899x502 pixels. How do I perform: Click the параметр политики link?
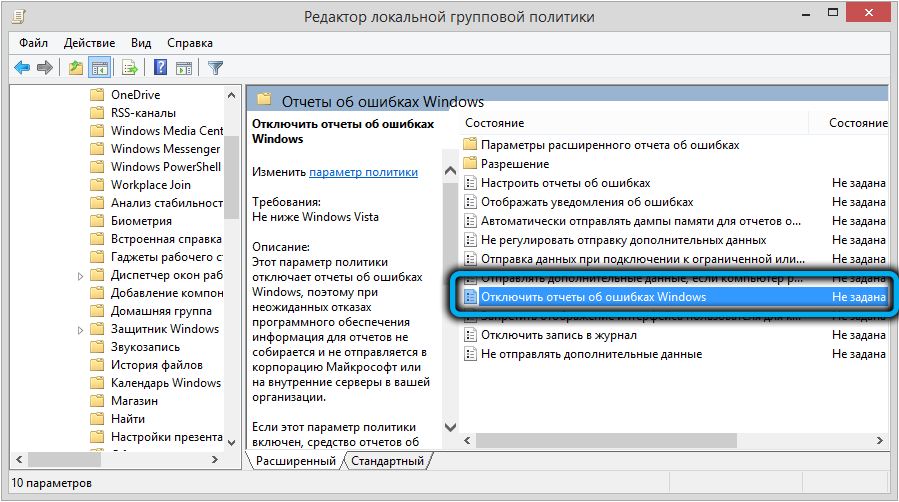pyautogui.click(x=363, y=172)
